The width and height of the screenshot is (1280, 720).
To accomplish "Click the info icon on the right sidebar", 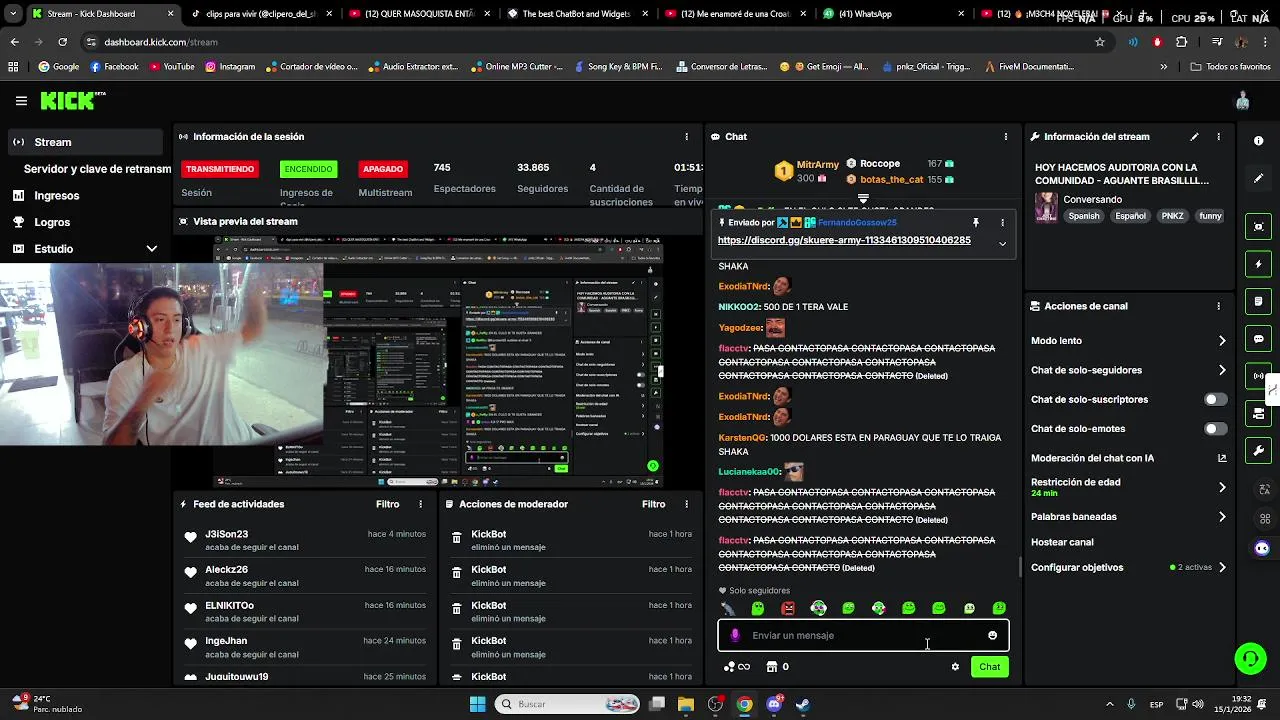I will point(1258,141).
